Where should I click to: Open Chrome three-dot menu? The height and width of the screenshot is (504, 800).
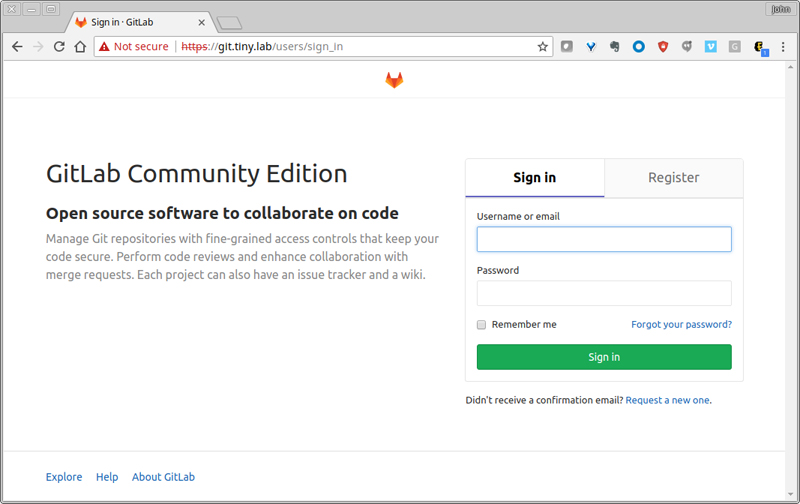point(783,46)
